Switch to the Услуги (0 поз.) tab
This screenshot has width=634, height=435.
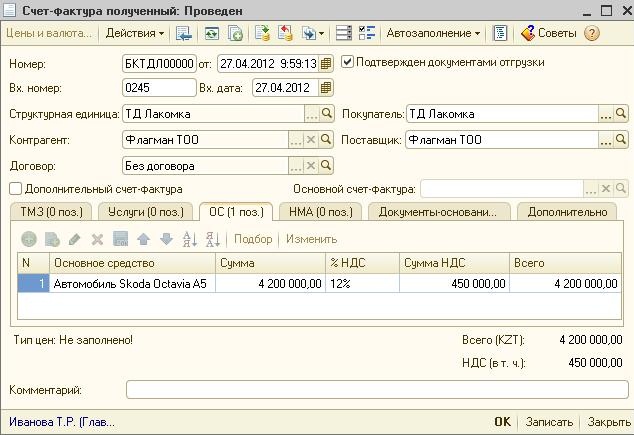pos(145,211)
